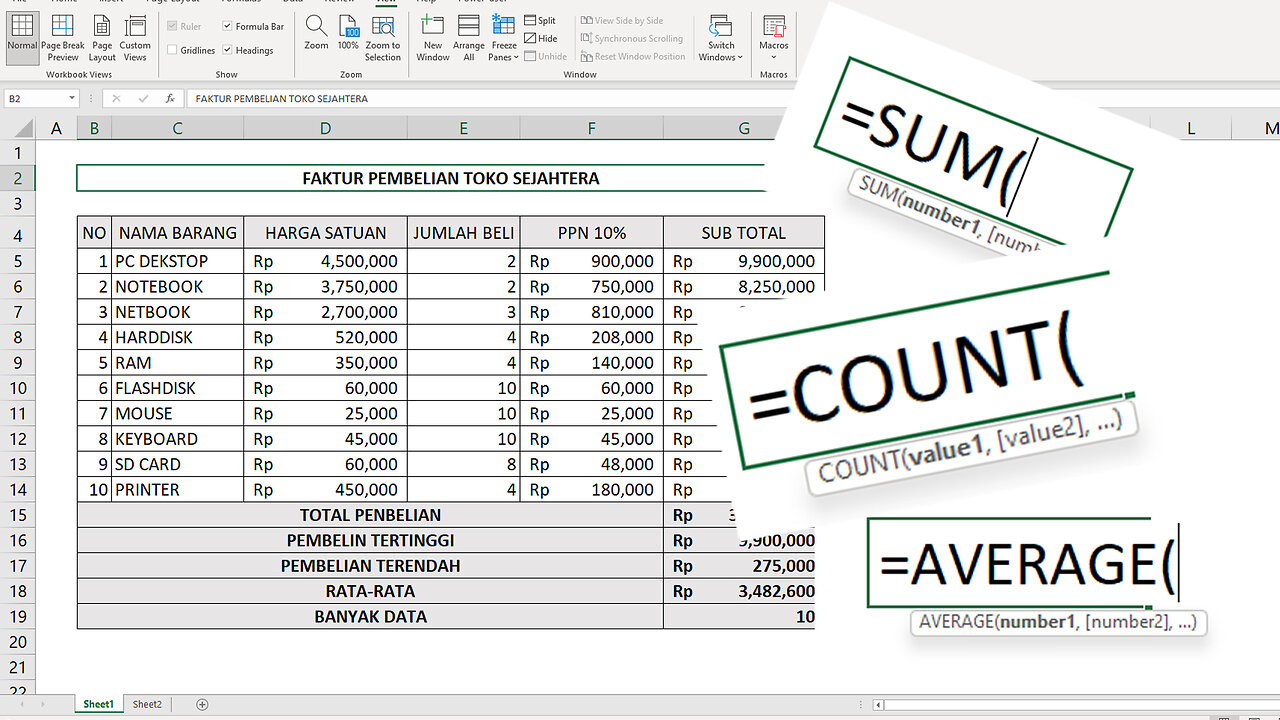Set zoom to 100%

click(348, 33)
